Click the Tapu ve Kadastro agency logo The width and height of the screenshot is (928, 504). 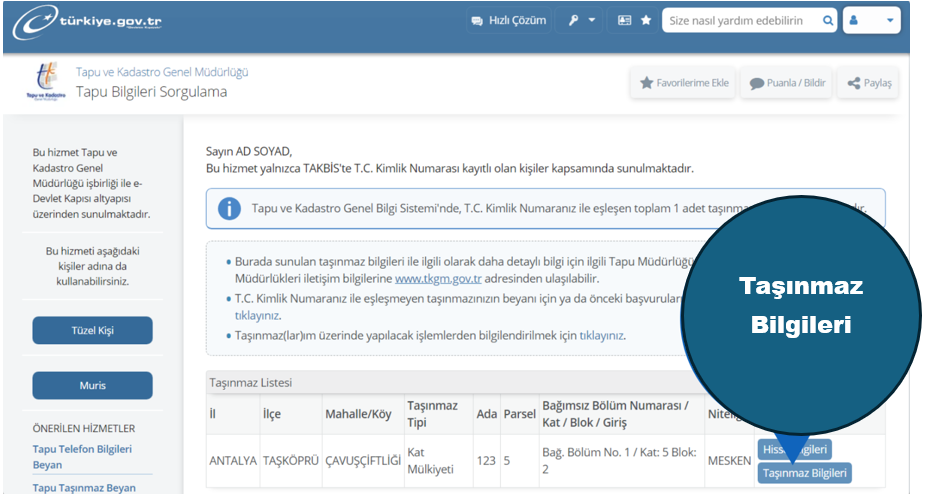click(x=43, y=82)
